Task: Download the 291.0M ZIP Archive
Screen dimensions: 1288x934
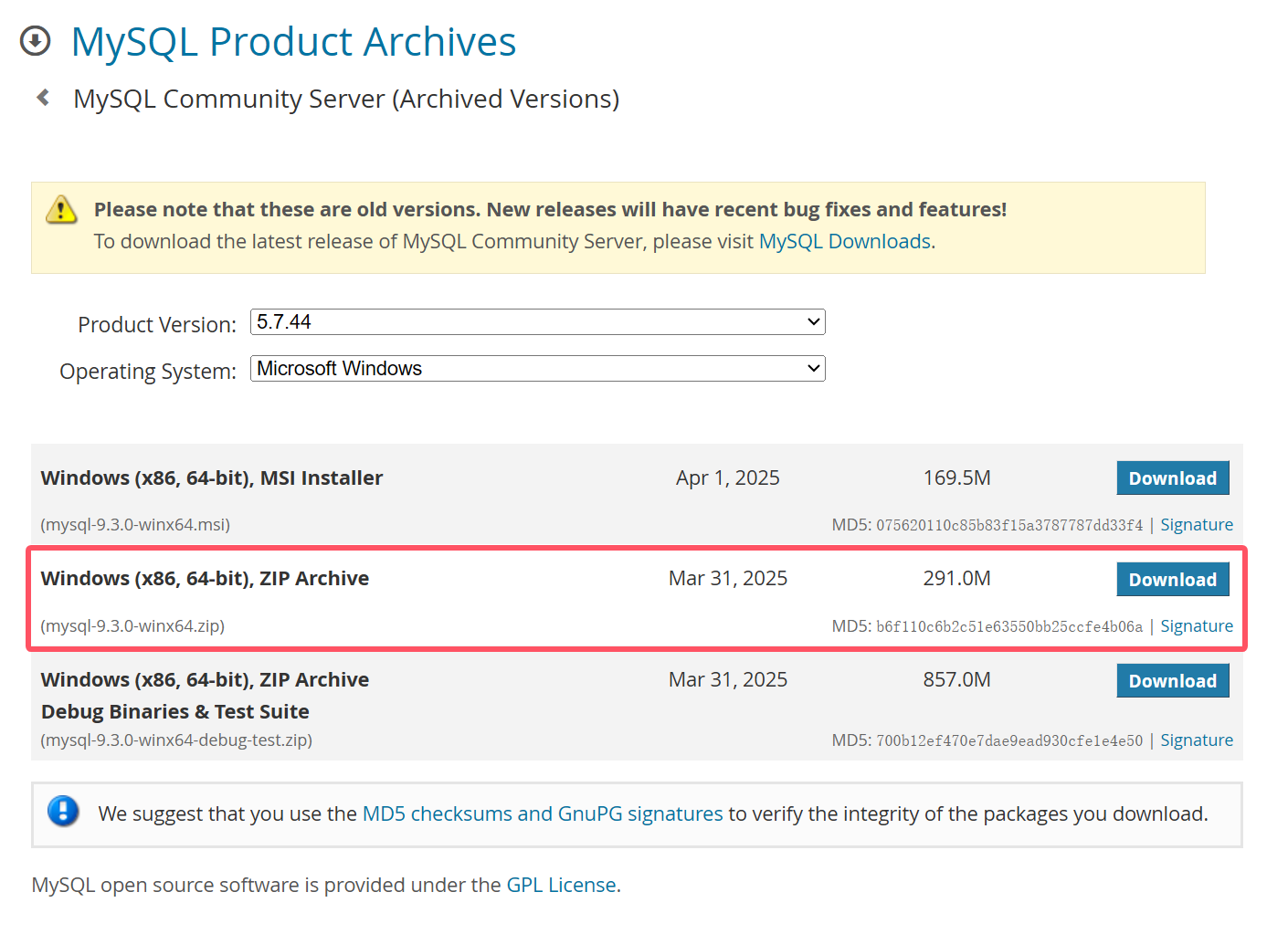Action: (1172, 580)
